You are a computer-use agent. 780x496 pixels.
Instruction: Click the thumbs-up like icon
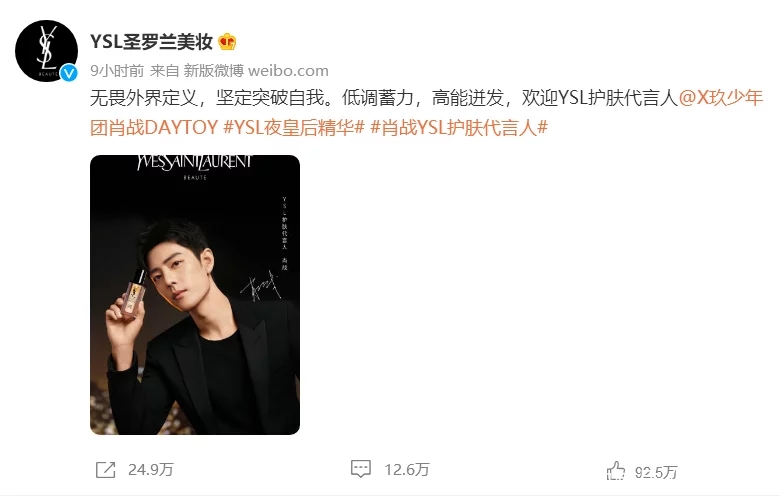point(615,471)
